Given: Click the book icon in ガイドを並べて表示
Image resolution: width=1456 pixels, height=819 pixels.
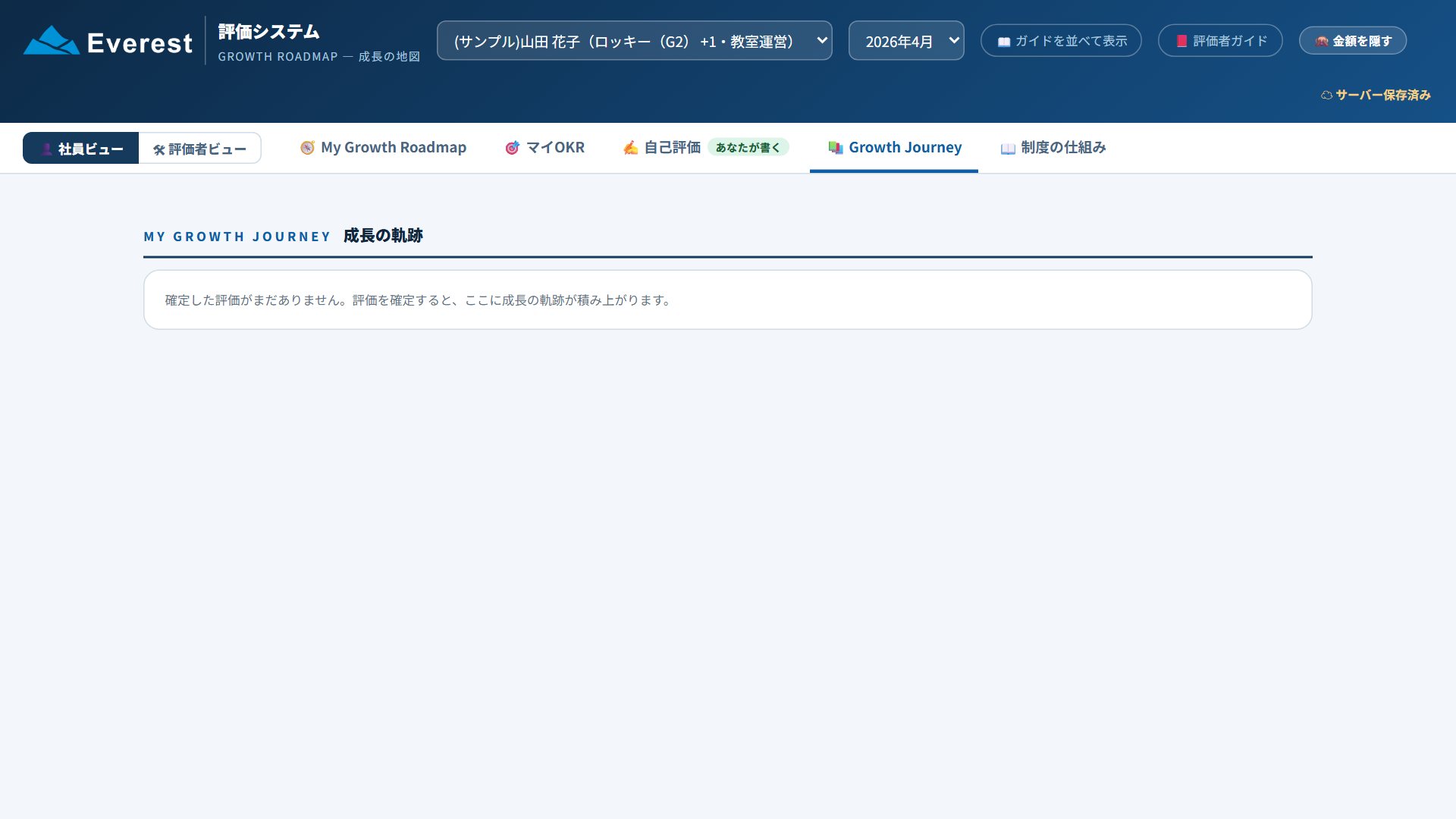Looking at the screenshot, I should 1004,42.
